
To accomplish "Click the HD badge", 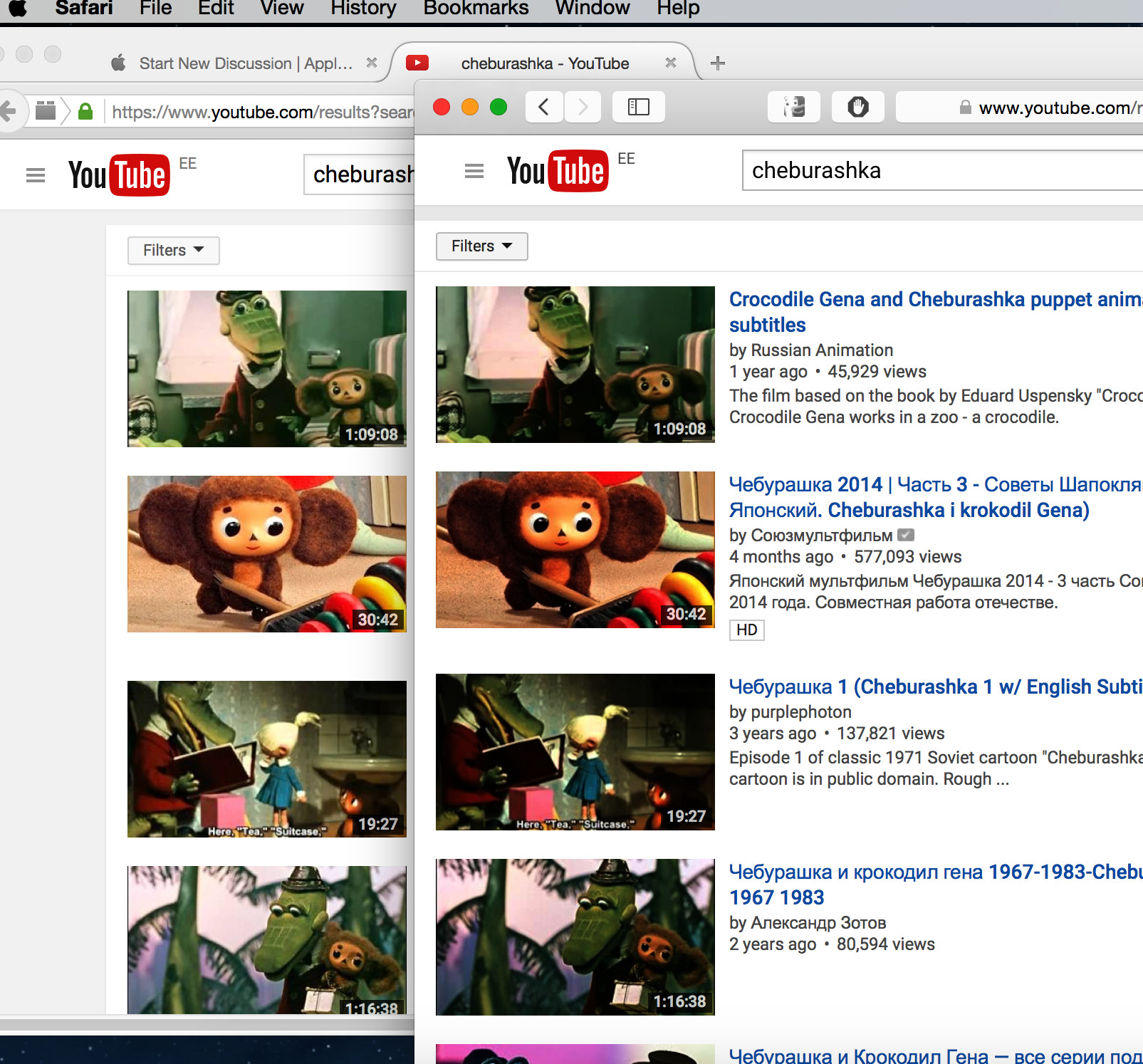I will pos(747,630).
